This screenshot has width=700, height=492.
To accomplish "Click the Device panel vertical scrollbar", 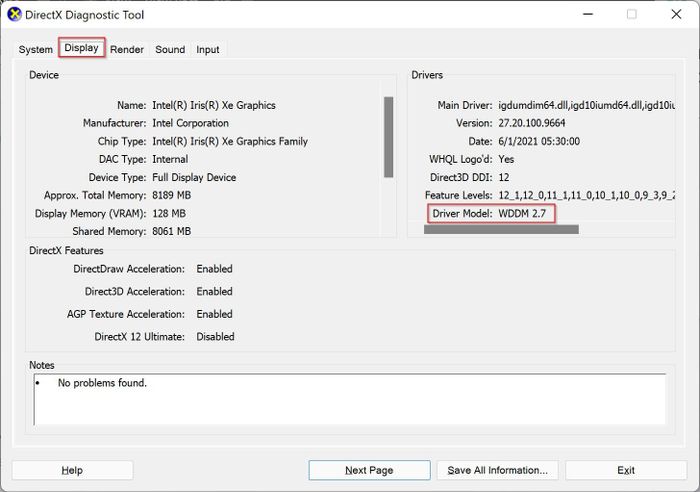I will 388,137.
